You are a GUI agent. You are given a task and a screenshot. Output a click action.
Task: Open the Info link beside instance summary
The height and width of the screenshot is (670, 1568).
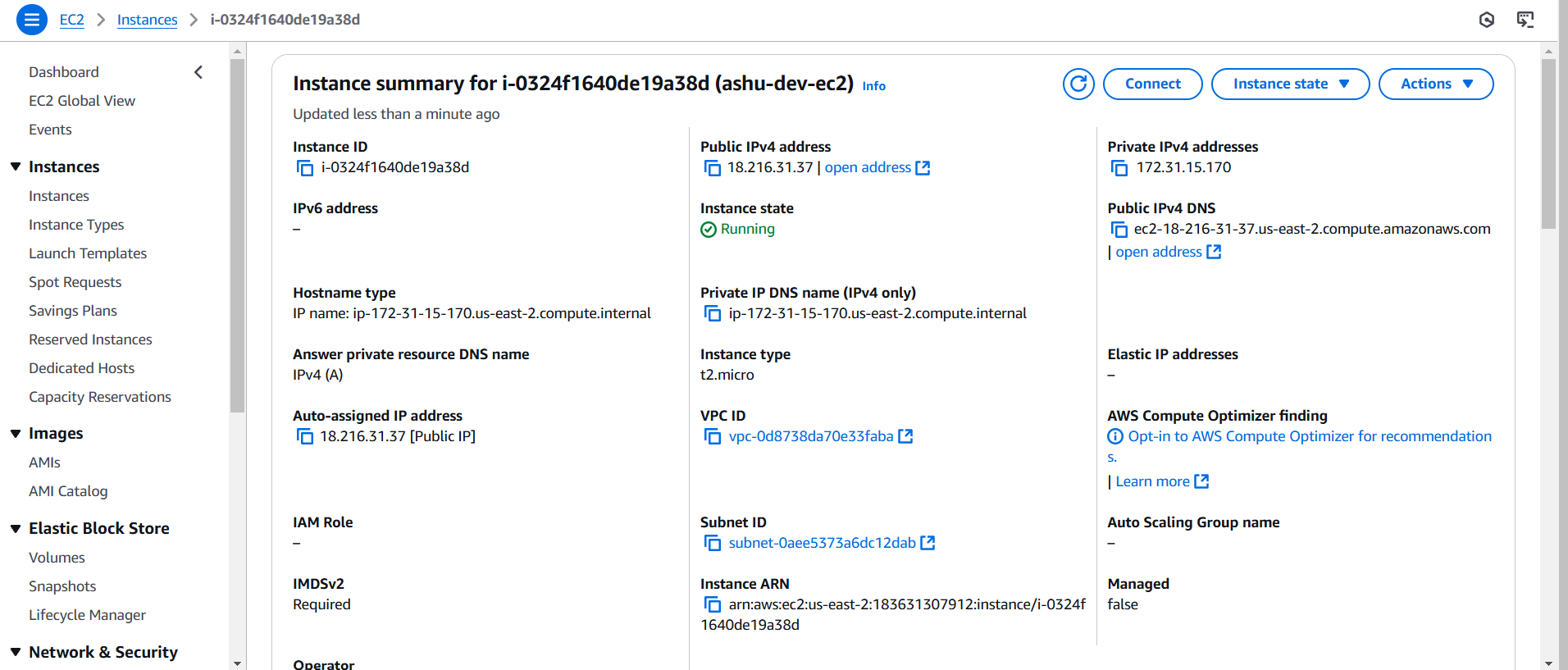click(874, 86)
